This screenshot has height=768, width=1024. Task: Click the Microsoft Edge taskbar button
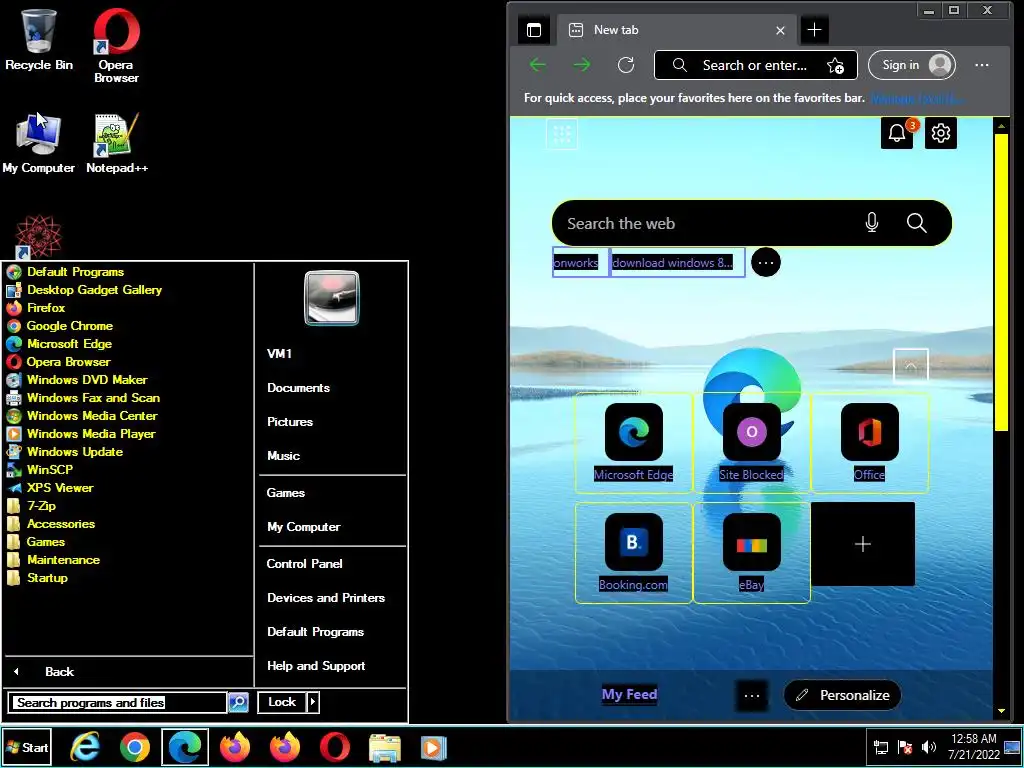[x=185, y=748]
